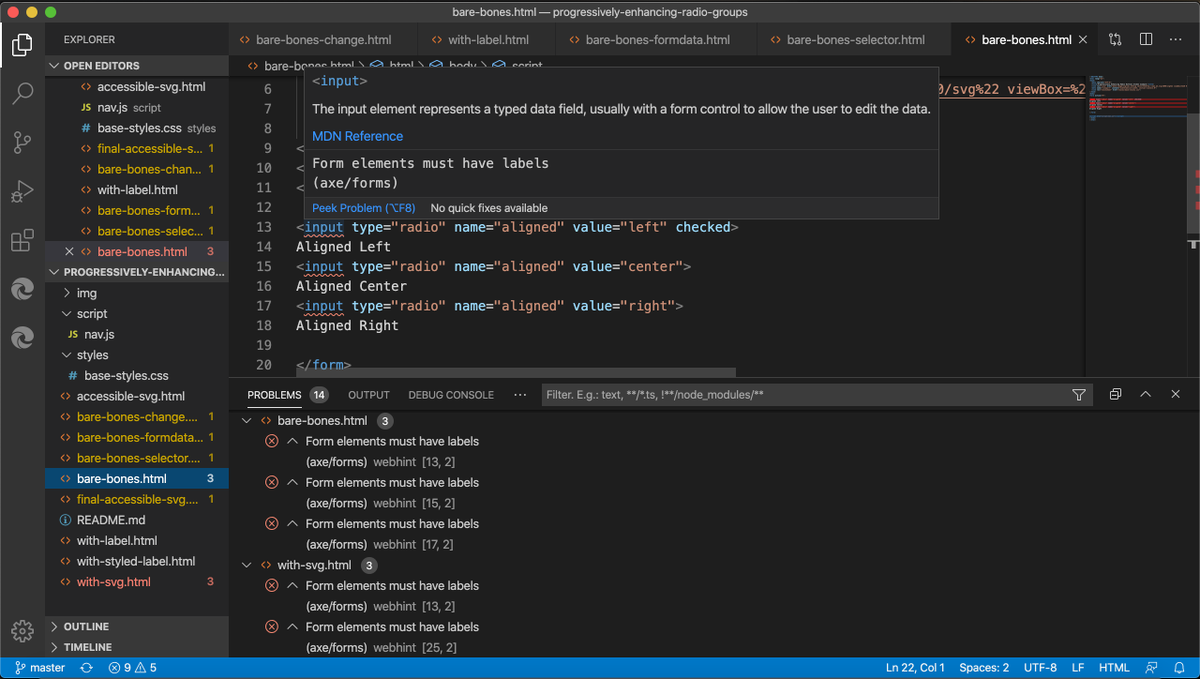The width and height of the screenshot is (1200, 679).
Task: Change language mode HTML
Action: (x=1114, y=668)
